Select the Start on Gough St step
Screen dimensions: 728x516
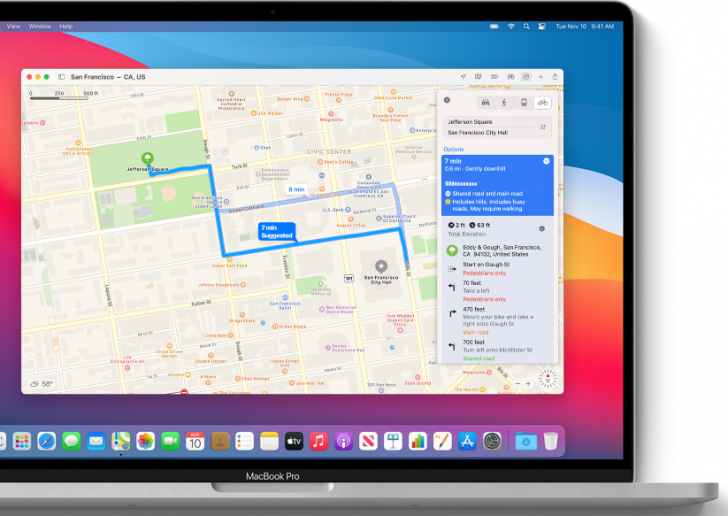(497, 268)
